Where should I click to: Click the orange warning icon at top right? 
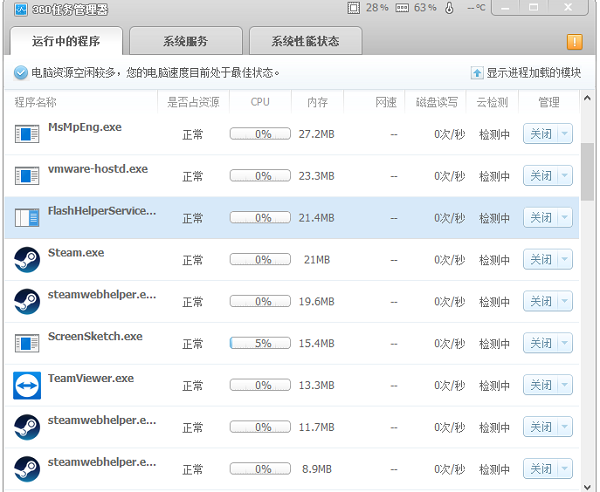(x=575, y=42)
